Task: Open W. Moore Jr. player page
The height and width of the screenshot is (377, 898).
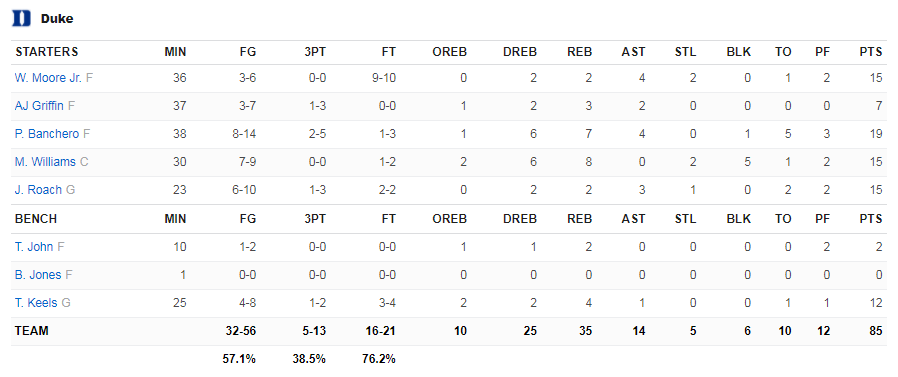Action: [x=49, y=78]
